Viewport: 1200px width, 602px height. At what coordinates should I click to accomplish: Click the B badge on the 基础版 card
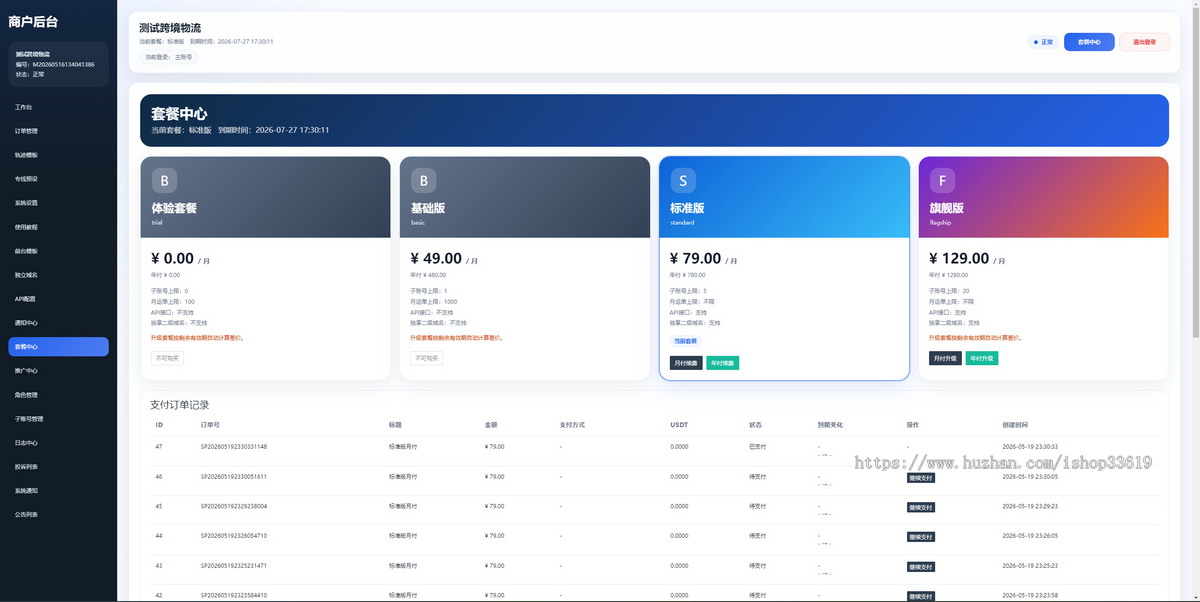pos(424,180)
